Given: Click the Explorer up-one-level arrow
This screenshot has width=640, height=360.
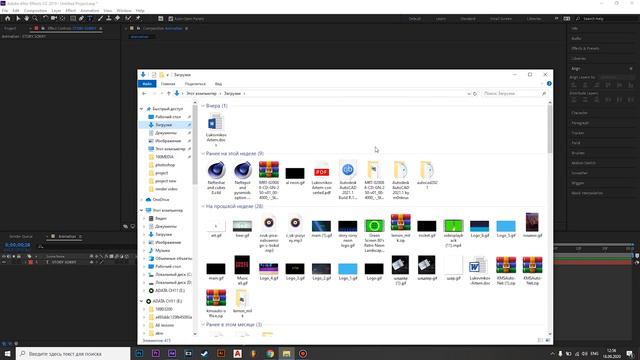Looking at the screenshot, I should click(x=169, y=93).
